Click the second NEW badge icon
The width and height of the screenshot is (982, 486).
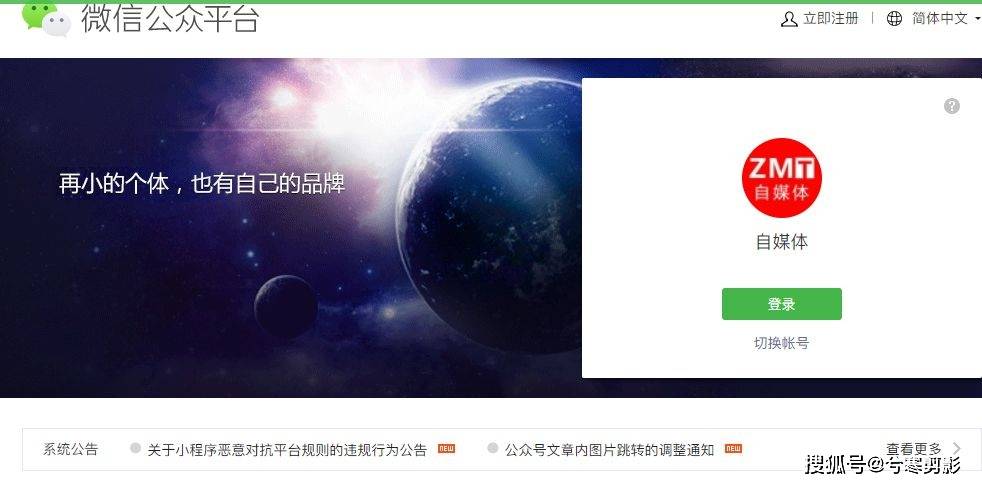(x=733, y=448)
